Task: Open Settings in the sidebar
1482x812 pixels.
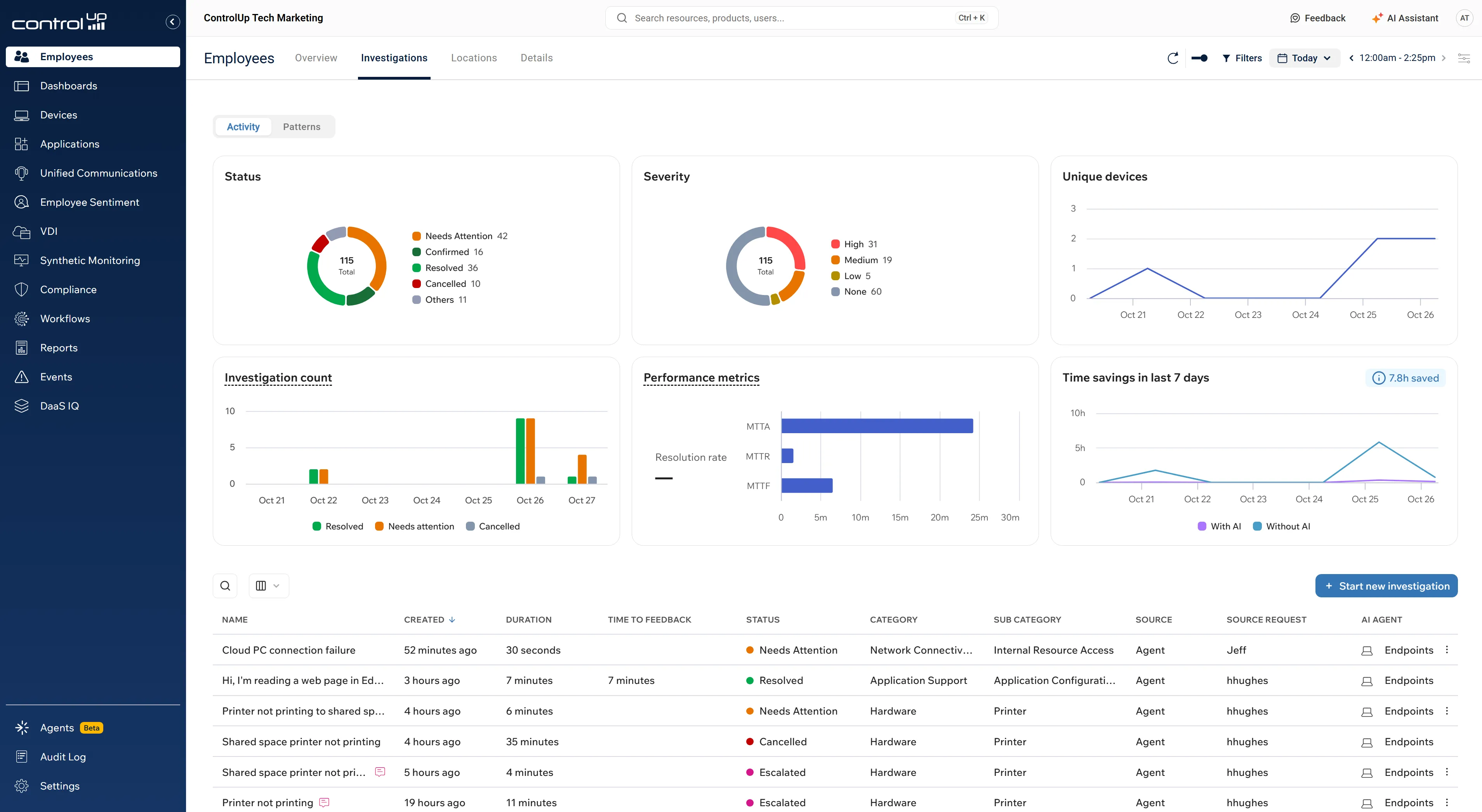Action: [x=93, y=786]
